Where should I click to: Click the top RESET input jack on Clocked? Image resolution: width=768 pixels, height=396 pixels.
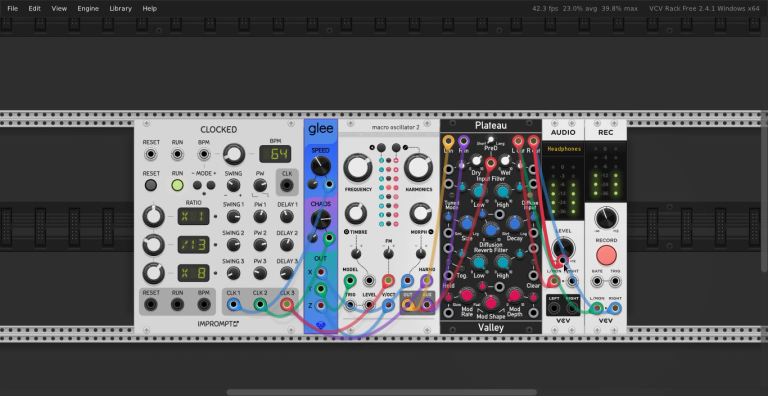pyautogui.click(x=151, y=154)
